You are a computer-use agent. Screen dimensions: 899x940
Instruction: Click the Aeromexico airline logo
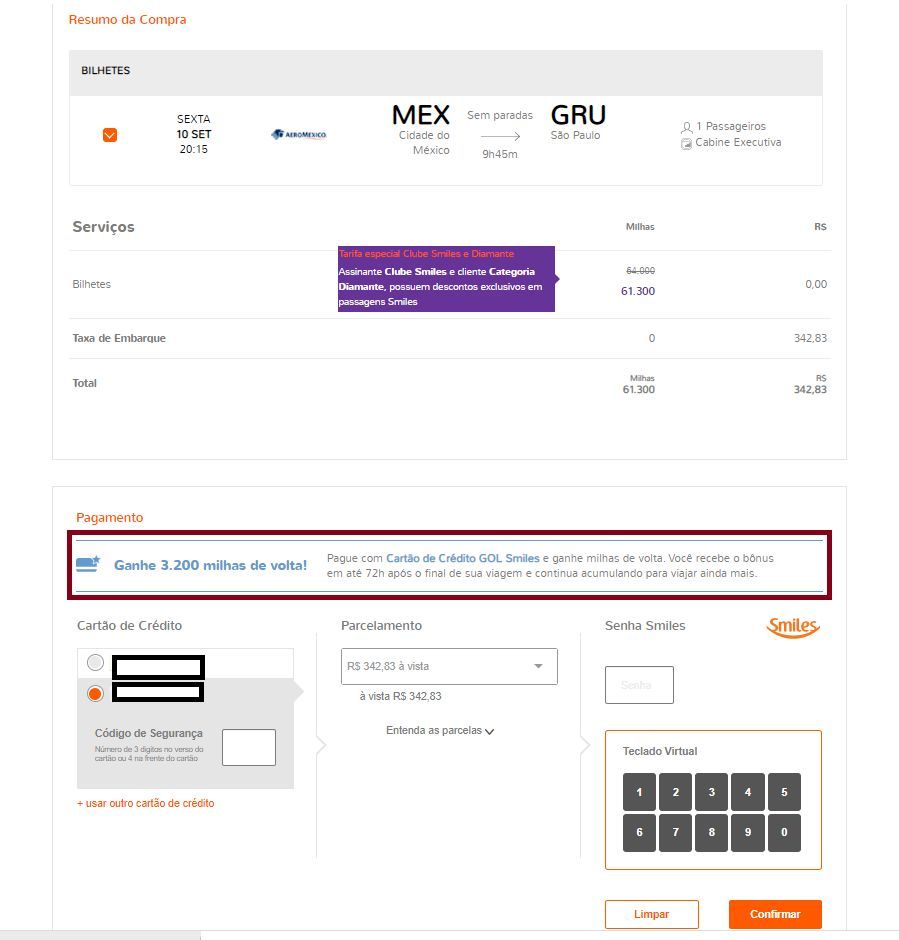pos(298,134)
